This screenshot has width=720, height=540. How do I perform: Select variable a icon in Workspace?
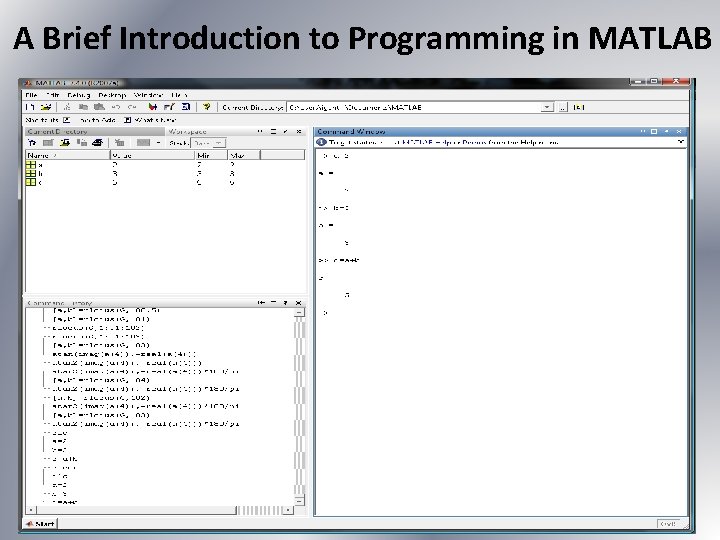point(31,164)
